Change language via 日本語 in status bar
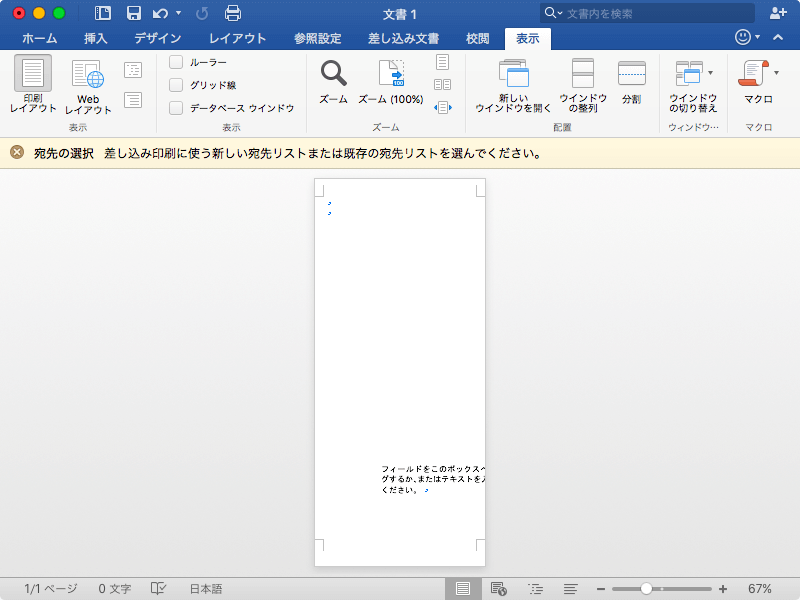Screen dimensions: 800x600 206,589
